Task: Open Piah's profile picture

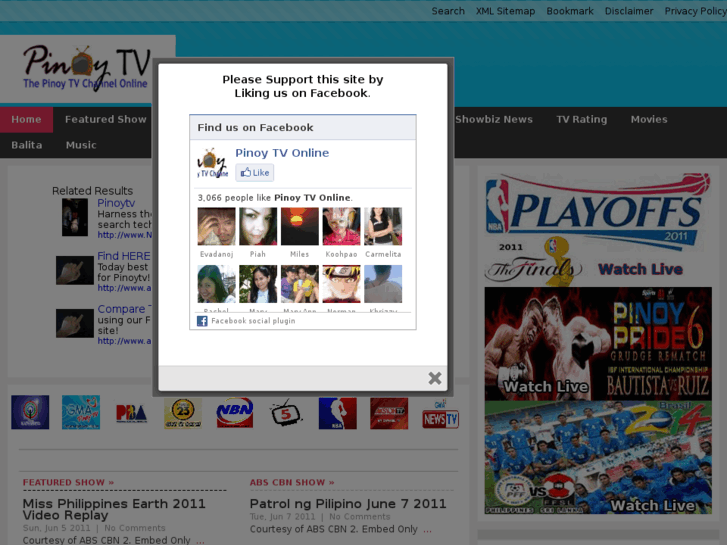Action: (258, 226)
